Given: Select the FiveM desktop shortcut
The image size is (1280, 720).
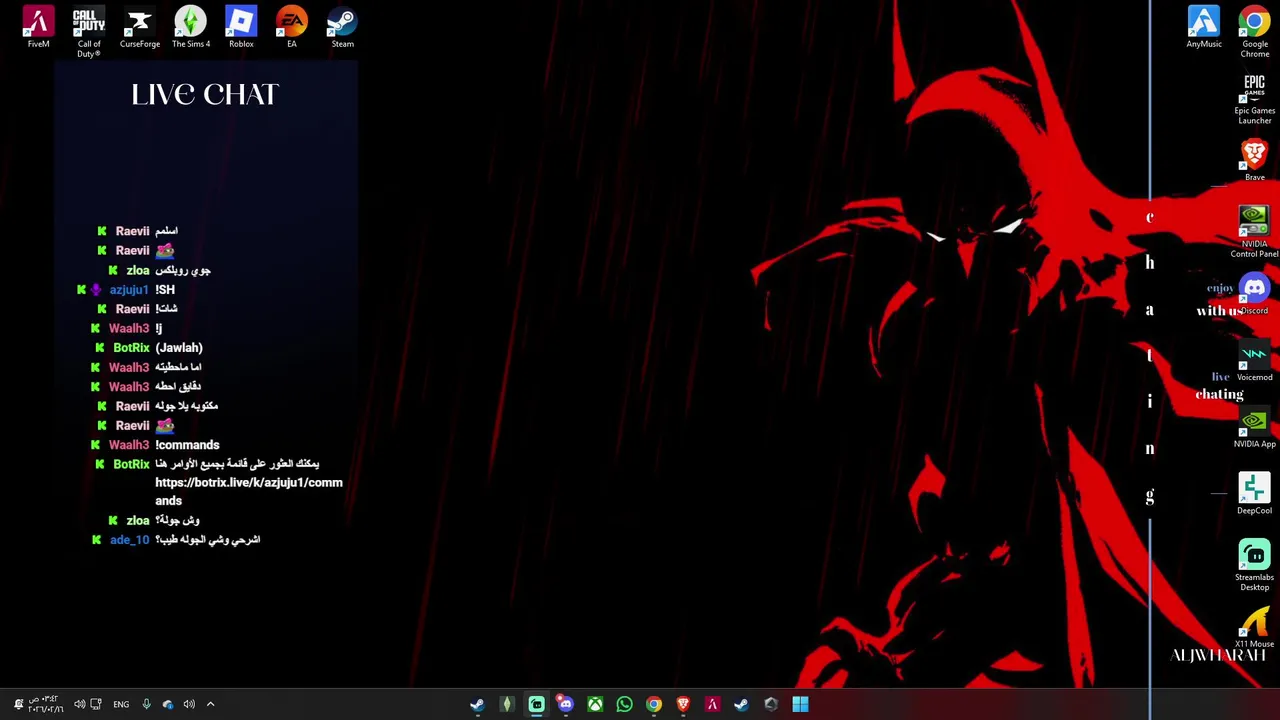Looking at the screenshot, I should click(x=38, y=28).
